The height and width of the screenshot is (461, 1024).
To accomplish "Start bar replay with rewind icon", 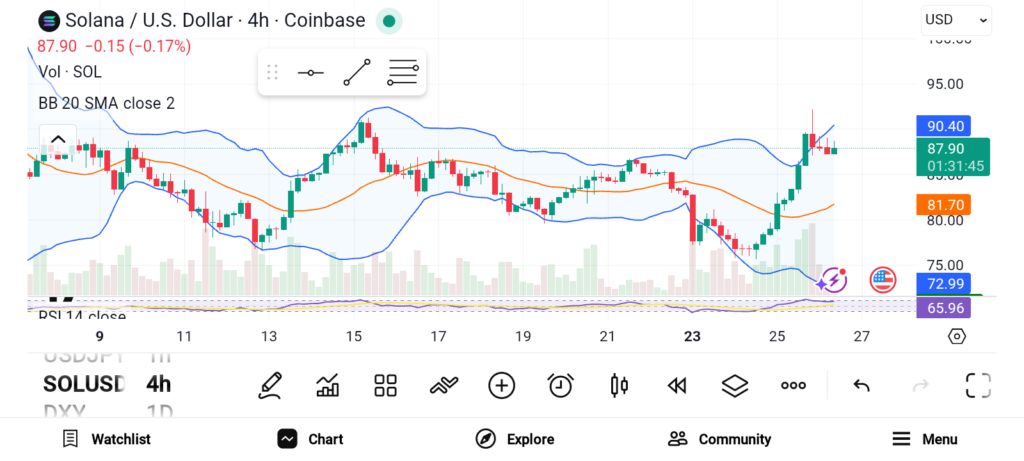I will [677, 385].
